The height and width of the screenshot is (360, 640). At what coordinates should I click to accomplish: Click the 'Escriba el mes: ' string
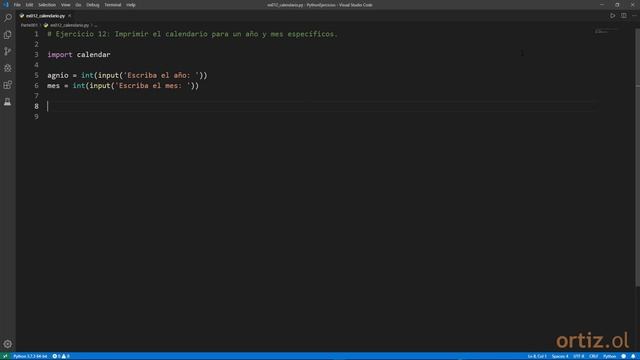tap(153, 86)
